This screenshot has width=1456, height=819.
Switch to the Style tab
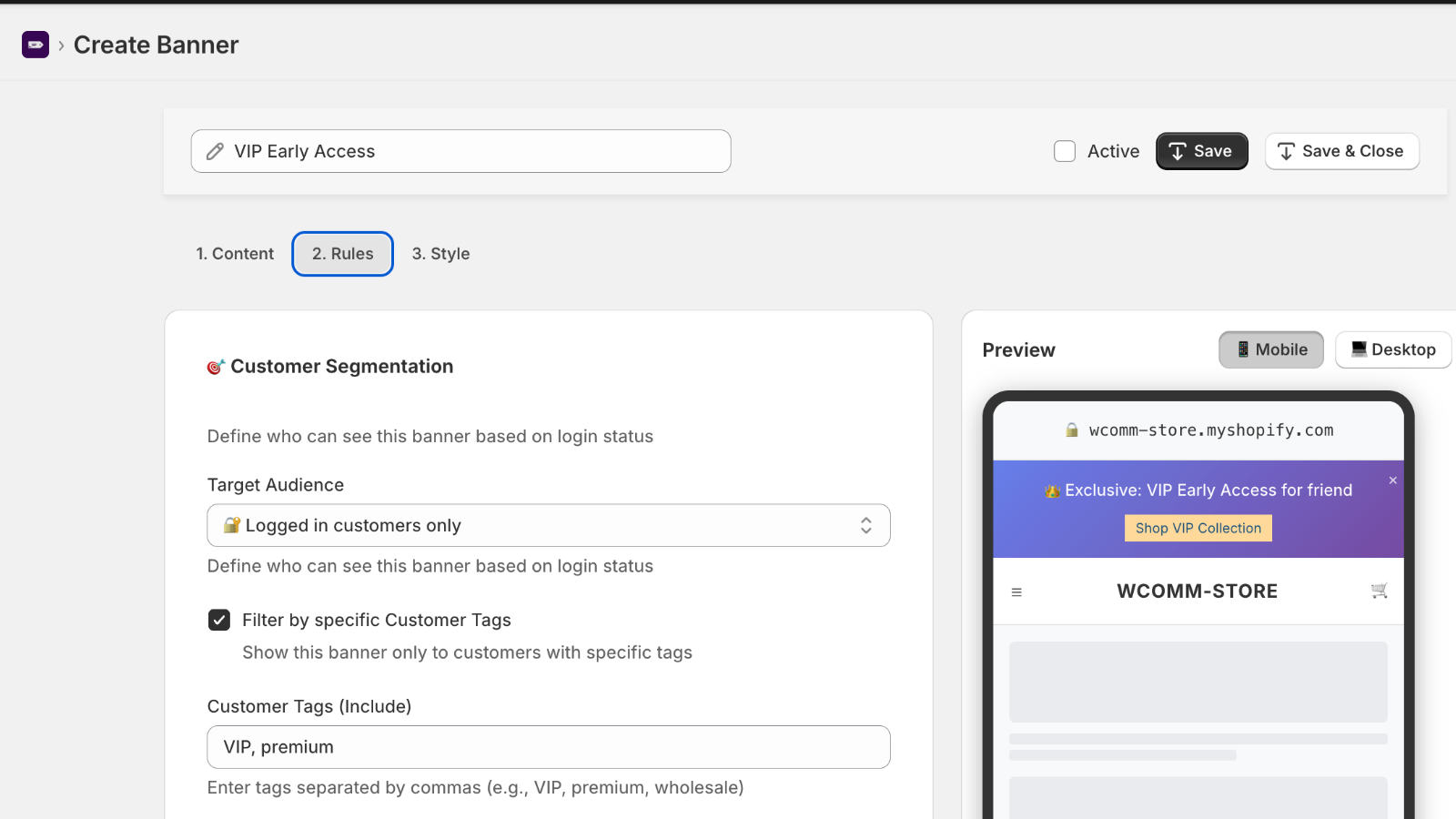[x=440, y=254]
